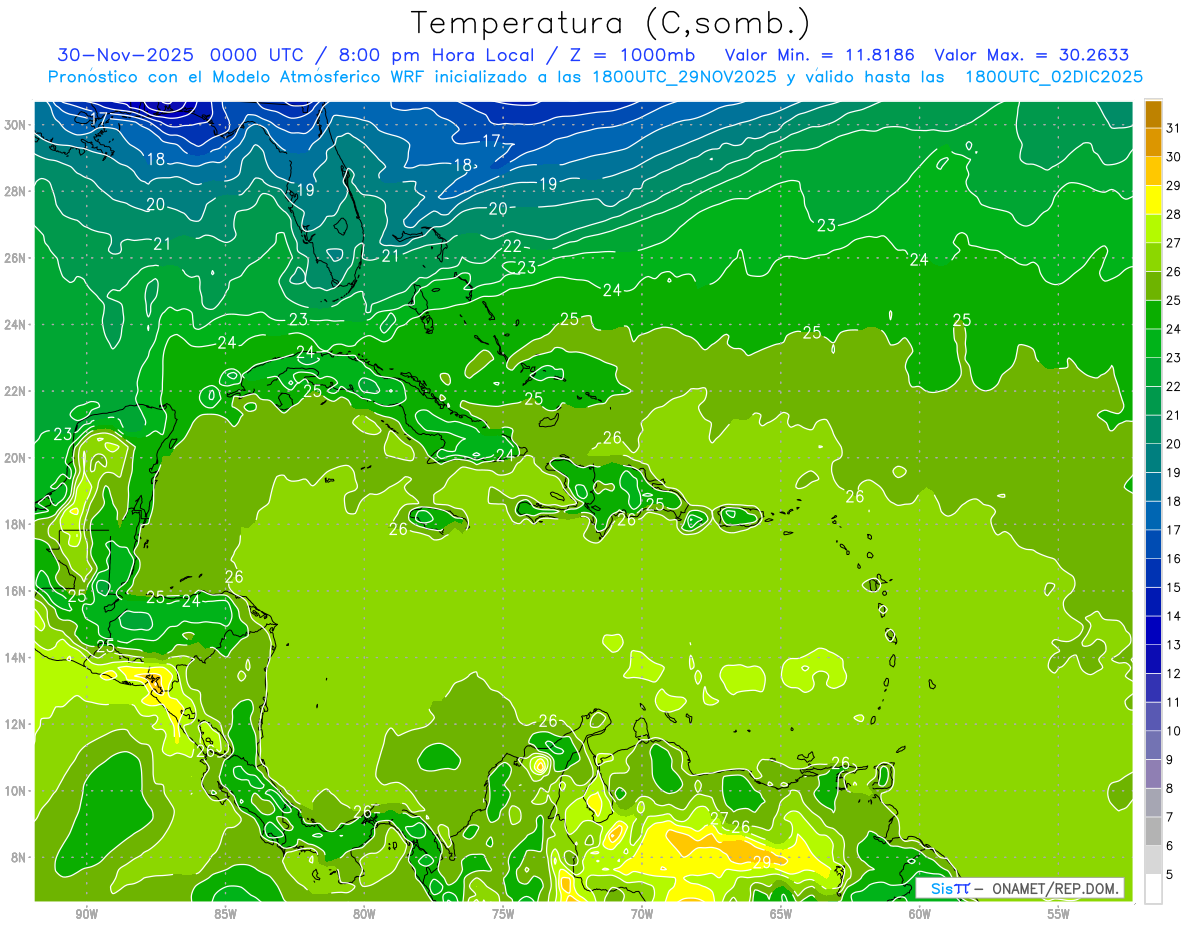This screenshot has height=927, width=1200.
Task: Click the "22" contour label on map
Action: tap(512, 246)
